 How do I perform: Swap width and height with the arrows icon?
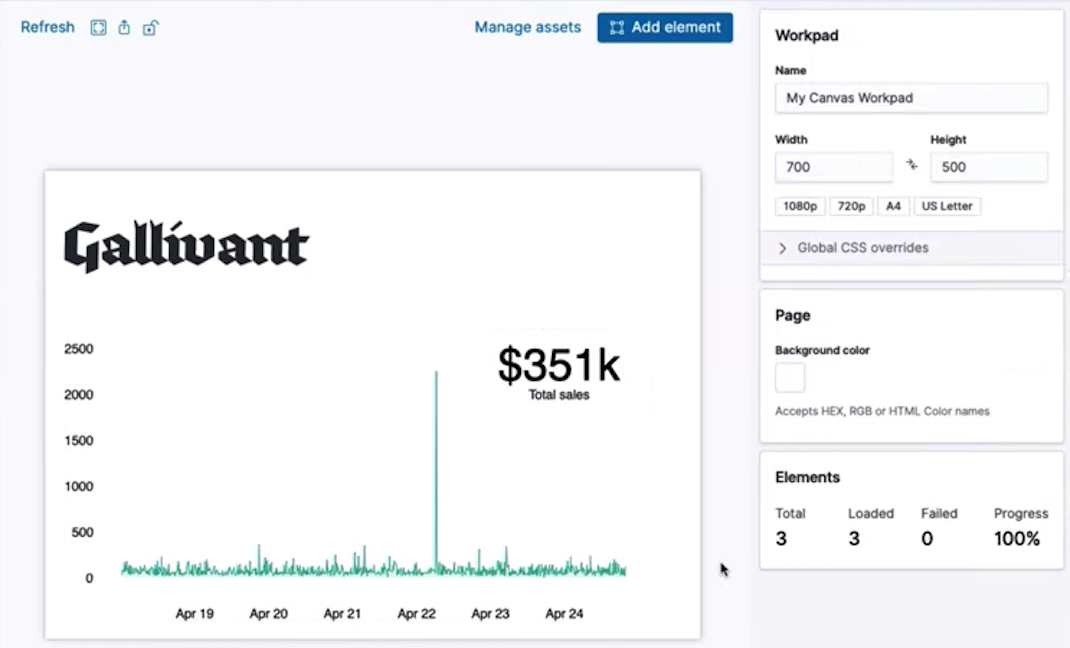pyautogui.click(x=912, y=165)
